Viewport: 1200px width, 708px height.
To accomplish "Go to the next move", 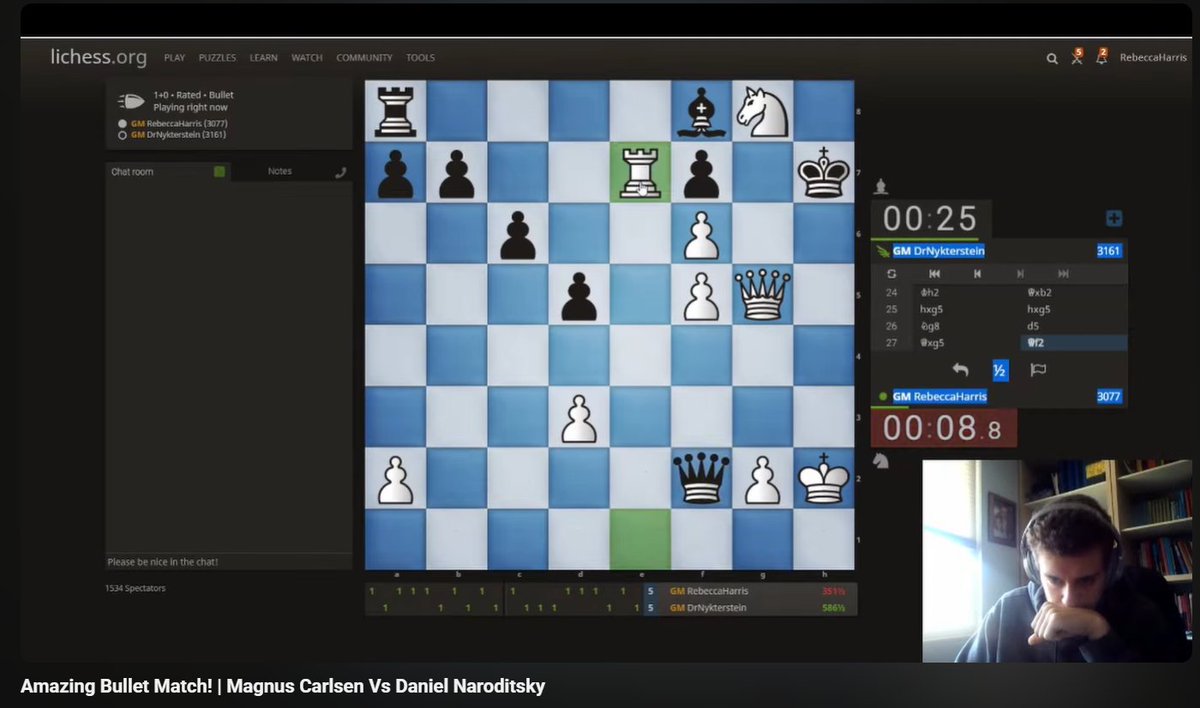I will pos(1020,273).
